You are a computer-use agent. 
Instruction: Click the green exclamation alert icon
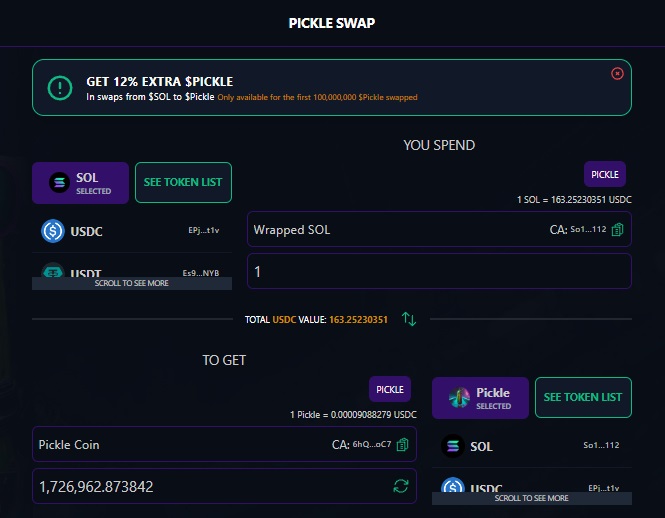tap(60, 88)
